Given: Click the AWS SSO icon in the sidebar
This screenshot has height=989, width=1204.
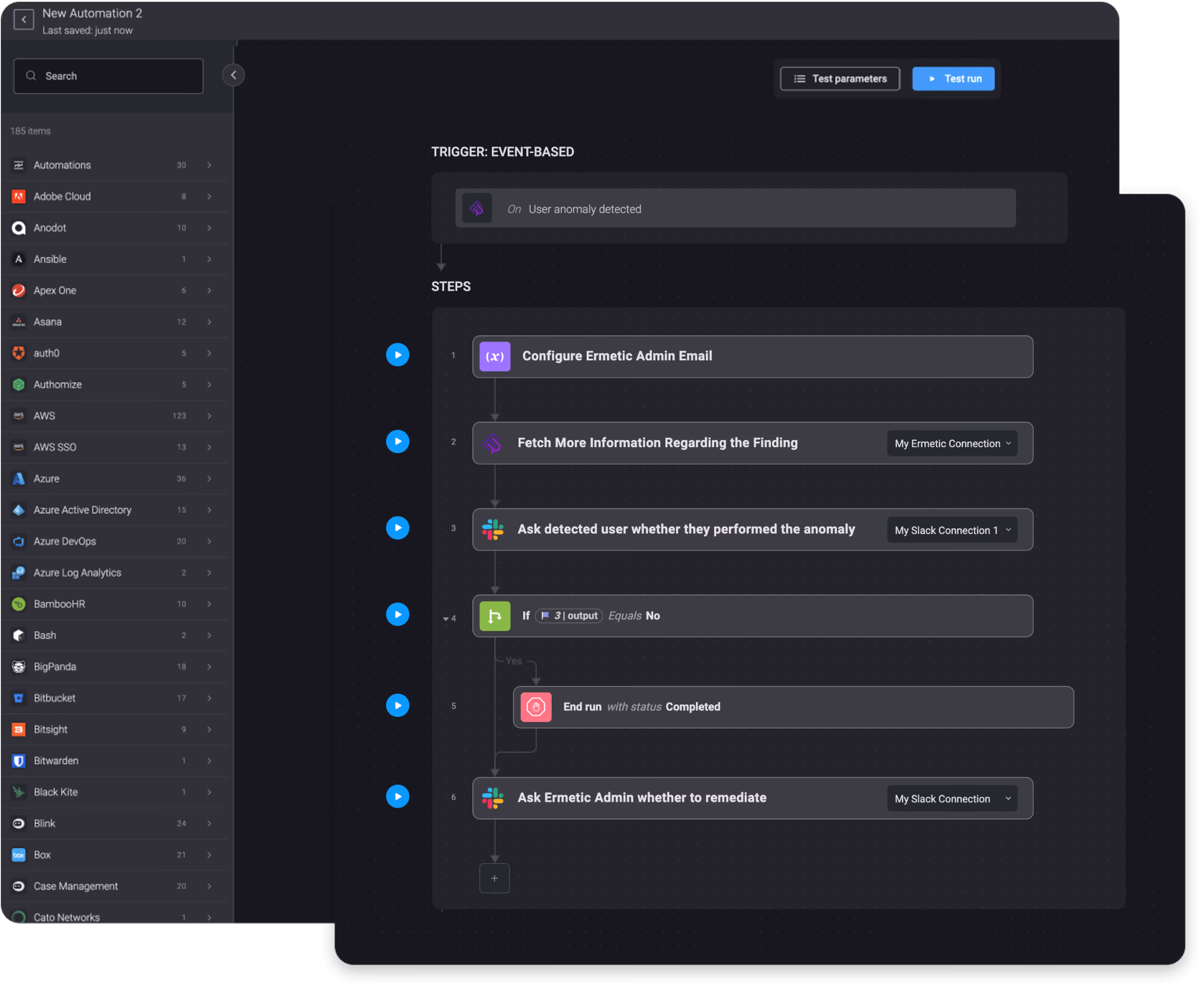Looking at the screenshot, I should [19, 447].
